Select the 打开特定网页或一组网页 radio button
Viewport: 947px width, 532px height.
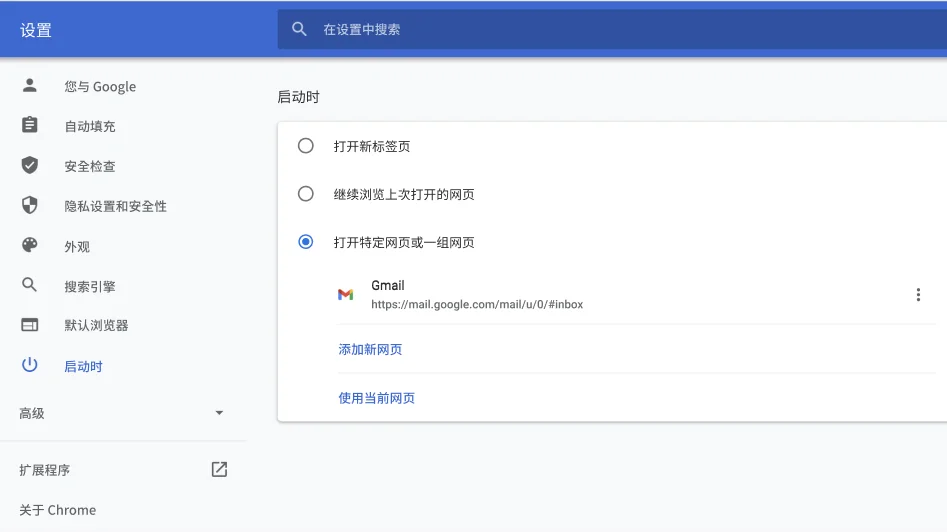click(306, 242)
